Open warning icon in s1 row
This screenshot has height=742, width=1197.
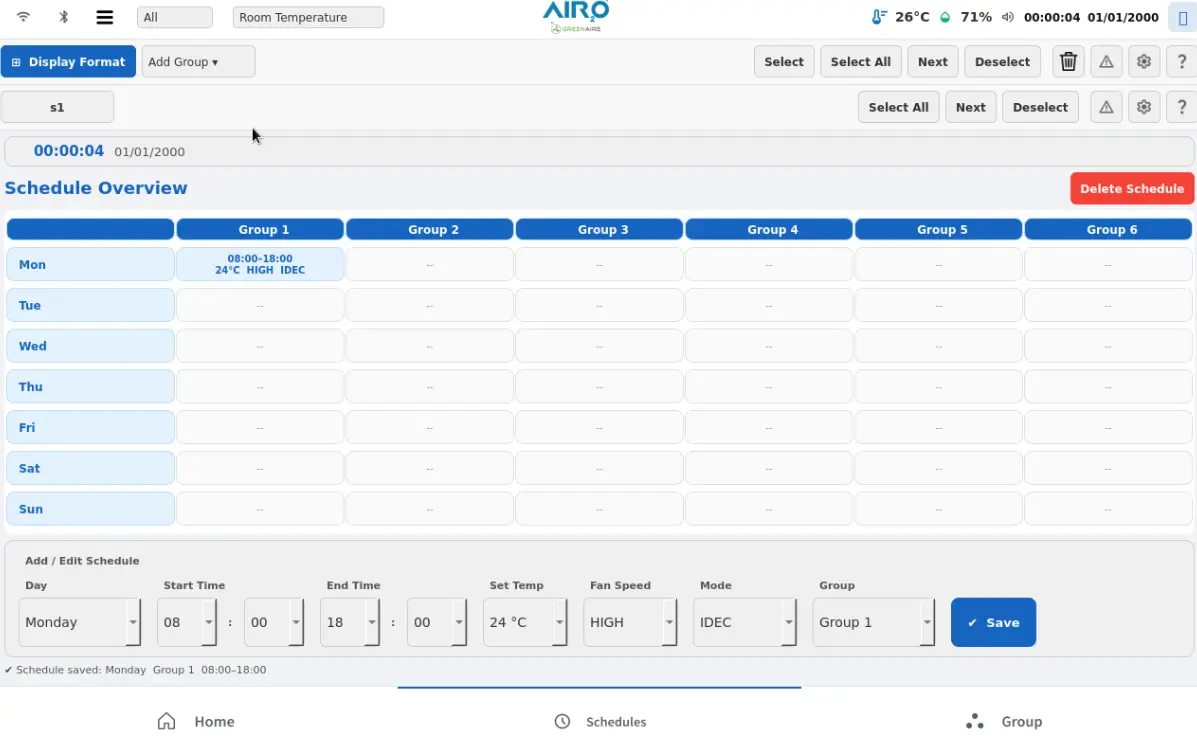(x=1105, y=107)
